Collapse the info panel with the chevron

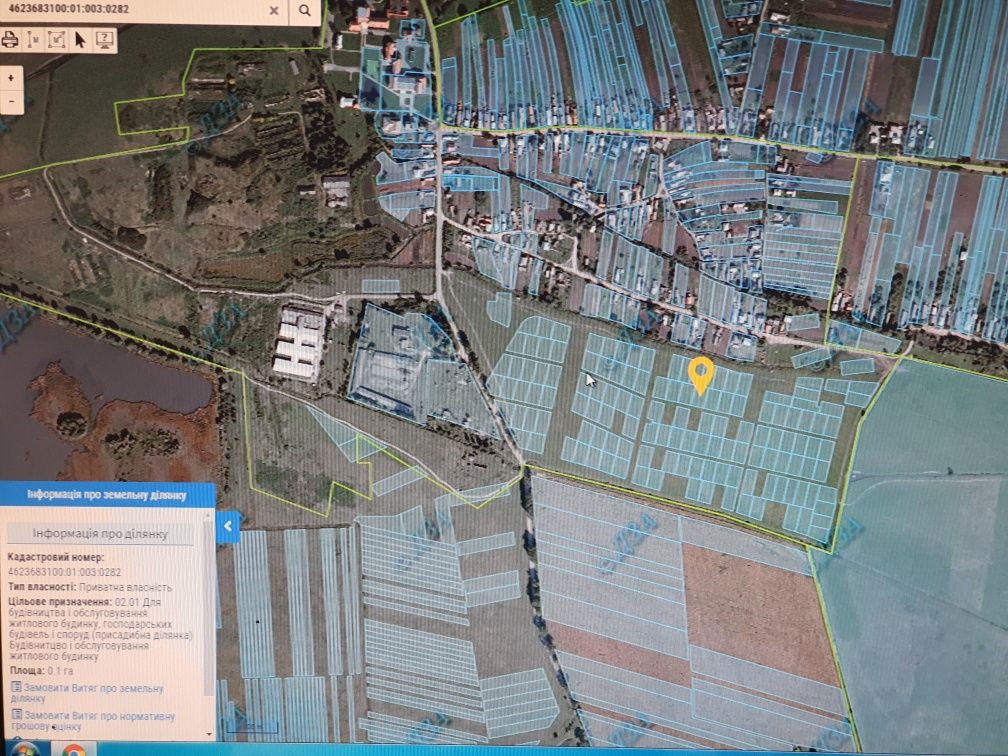click(228, 526)
